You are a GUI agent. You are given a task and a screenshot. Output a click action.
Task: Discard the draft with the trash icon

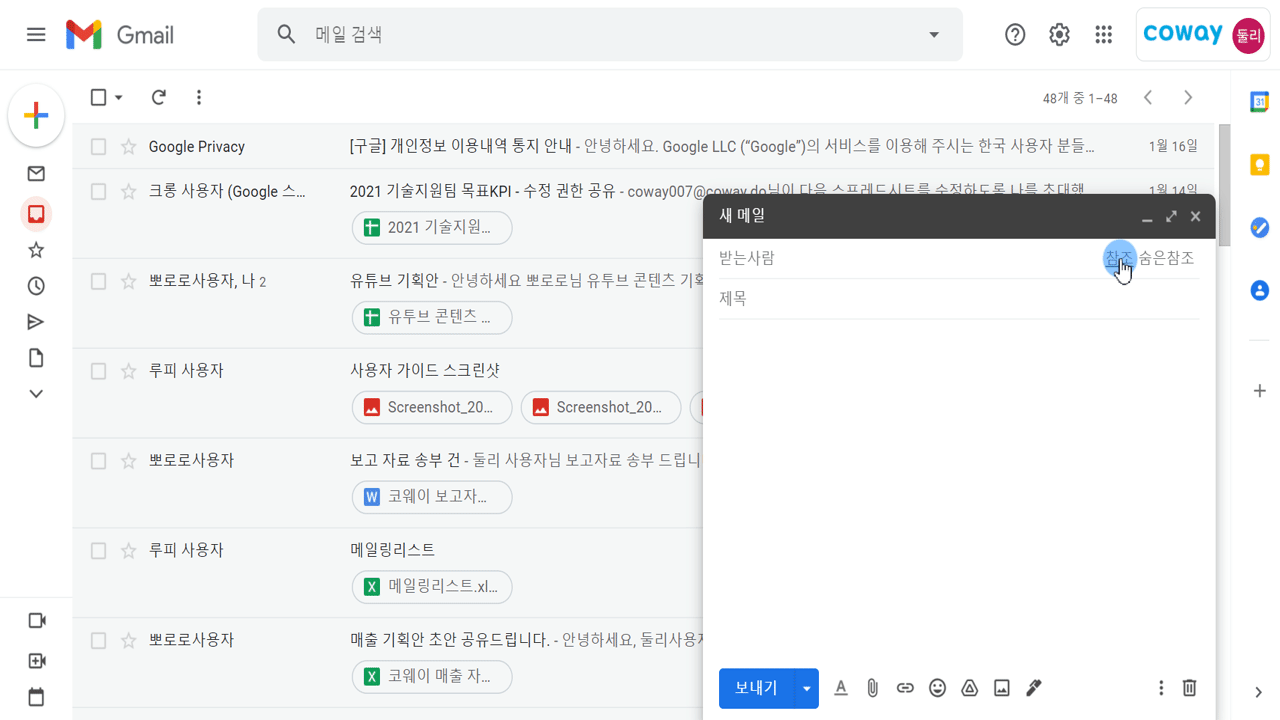point(1189,688)
